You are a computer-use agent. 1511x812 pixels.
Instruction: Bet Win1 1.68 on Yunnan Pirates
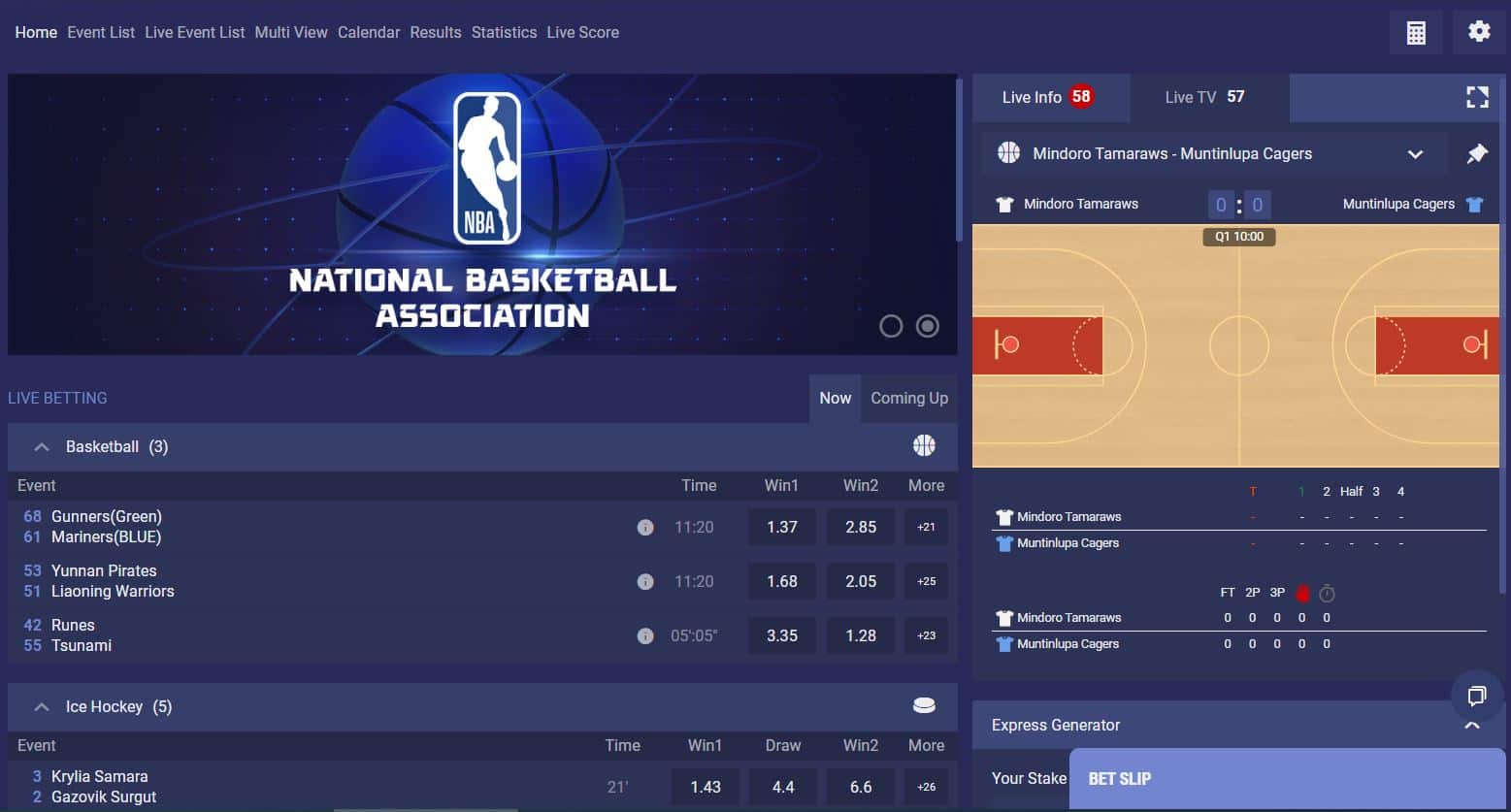click(x=782, y=581)
